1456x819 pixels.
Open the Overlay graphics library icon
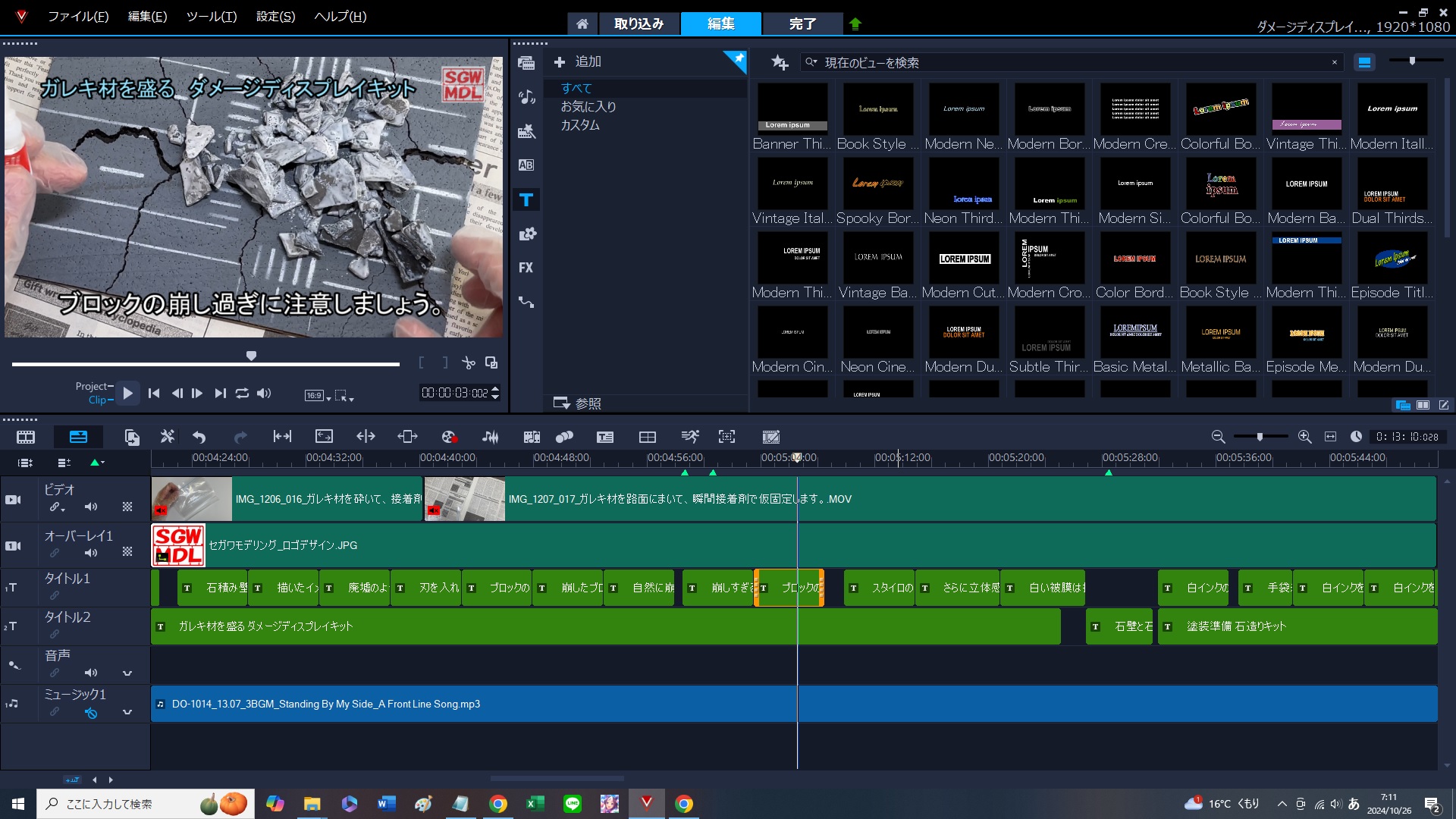(526, 234)
